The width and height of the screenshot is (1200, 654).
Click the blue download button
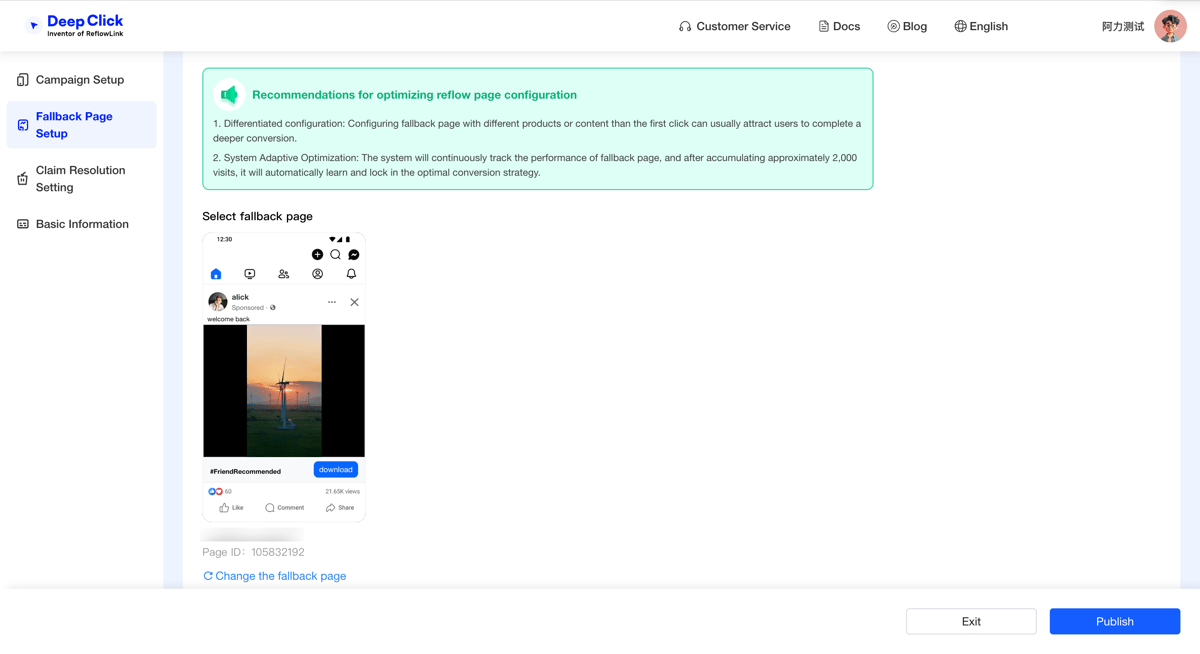pyautogui.click(x=336, y=470)
